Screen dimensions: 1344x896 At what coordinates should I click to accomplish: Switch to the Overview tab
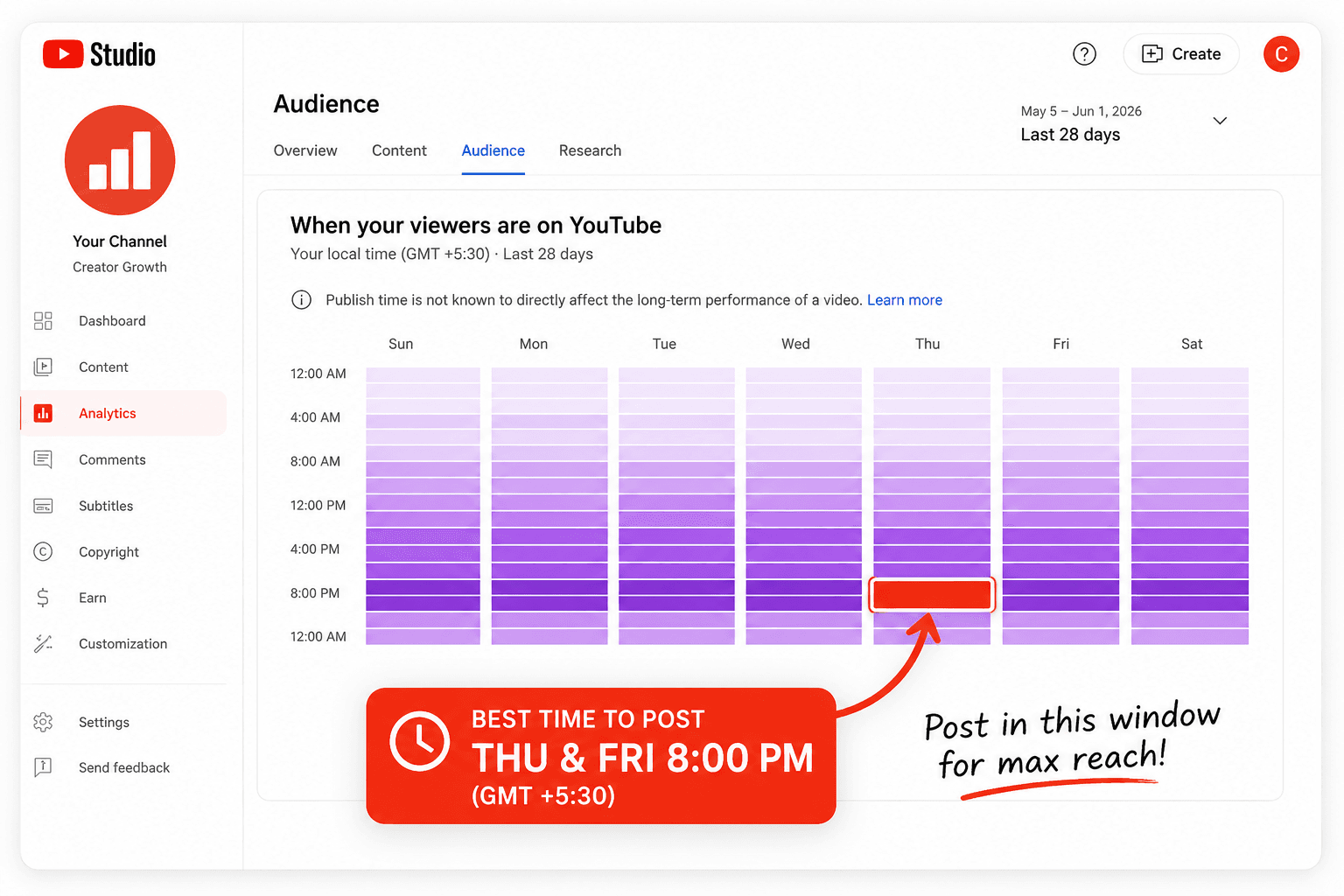tap(305, 150)
